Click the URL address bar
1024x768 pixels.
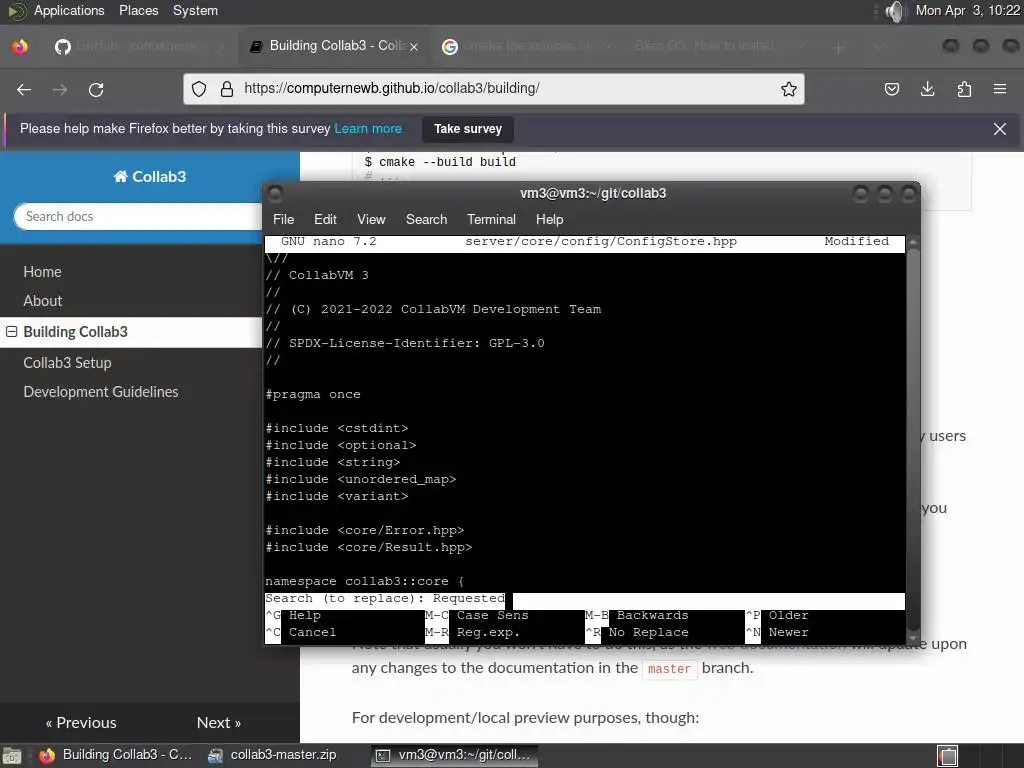tap(493, 89)
